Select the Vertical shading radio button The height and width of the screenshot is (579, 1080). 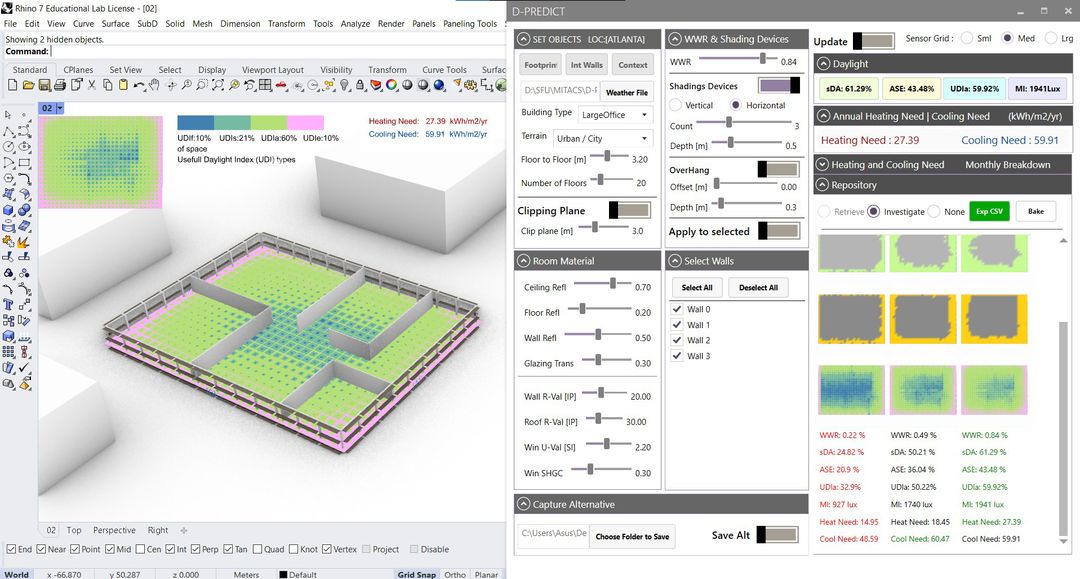[676, 105]
